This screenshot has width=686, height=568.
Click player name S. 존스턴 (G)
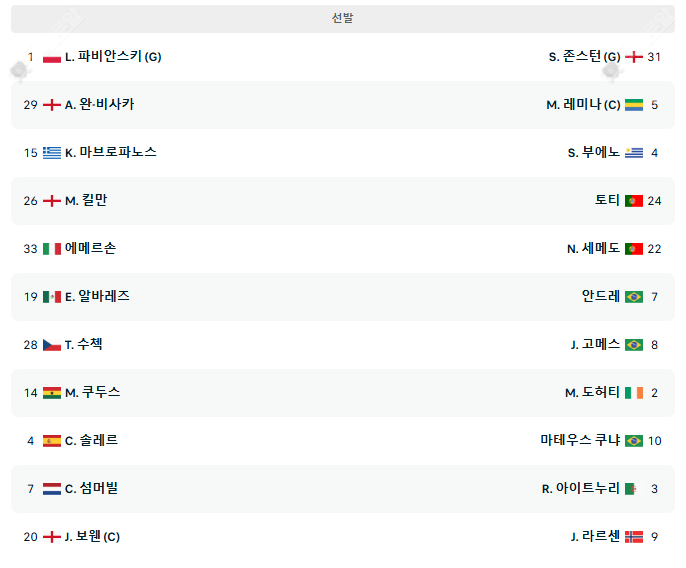tap(584, 57)
